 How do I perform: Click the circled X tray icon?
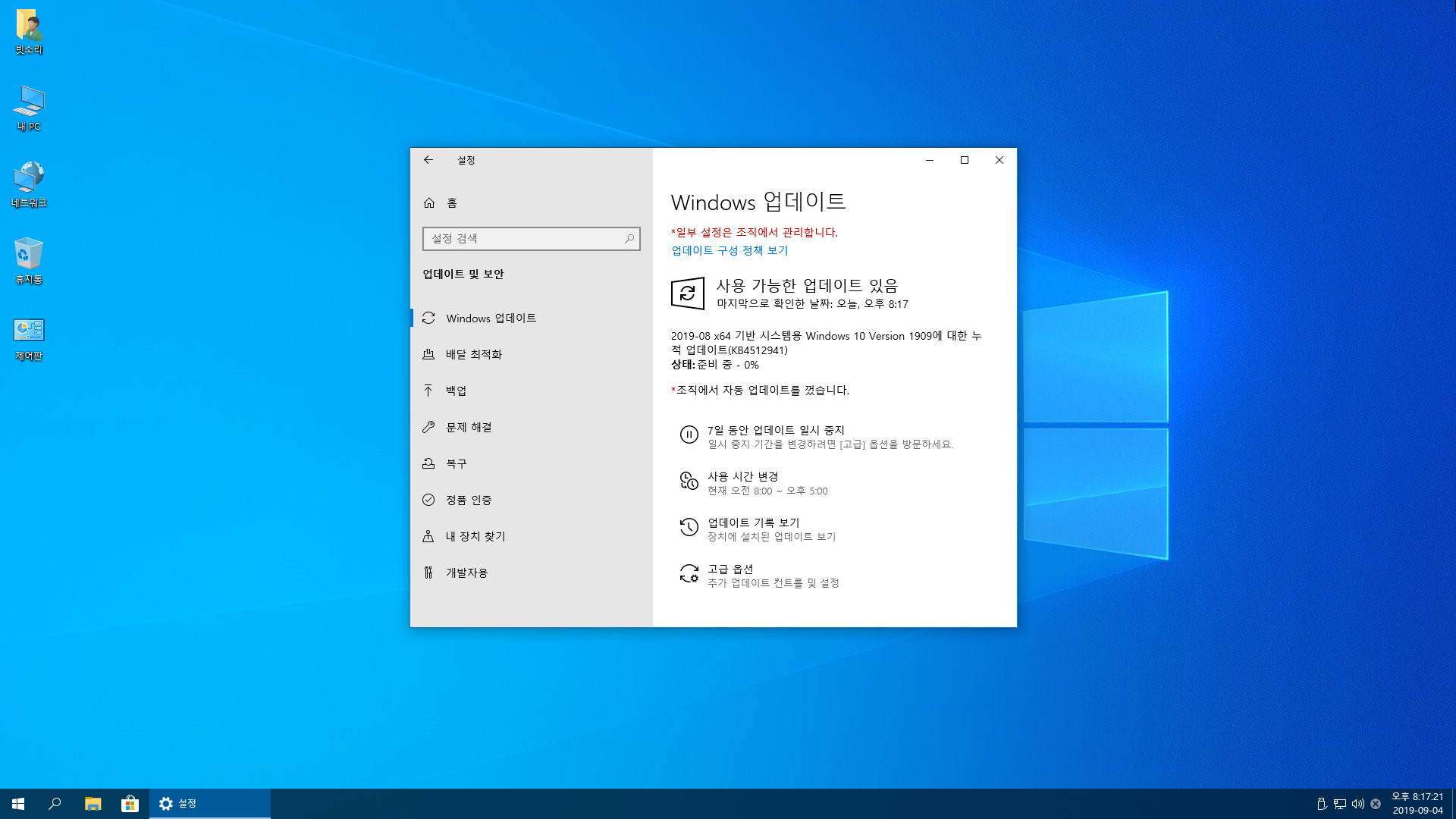(1376, 804)
